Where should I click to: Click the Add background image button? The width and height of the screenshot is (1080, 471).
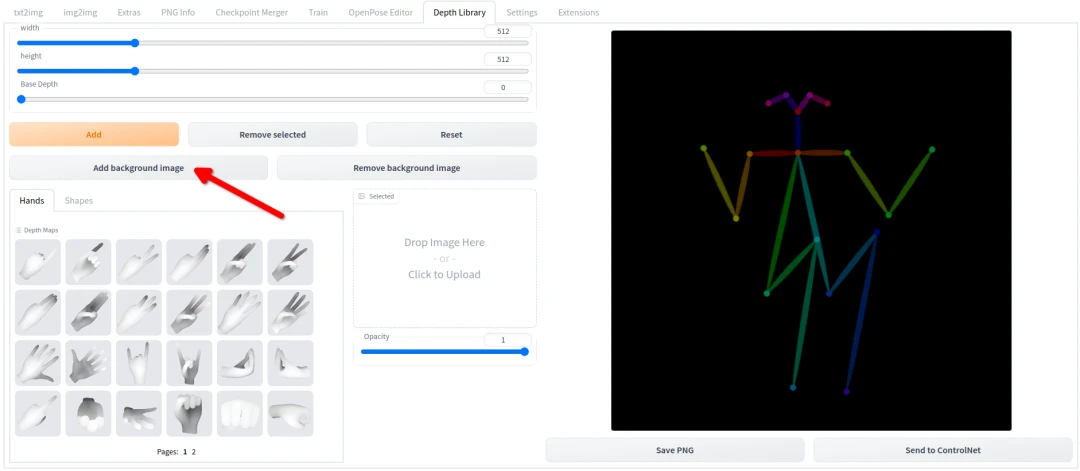coord(139,168)
